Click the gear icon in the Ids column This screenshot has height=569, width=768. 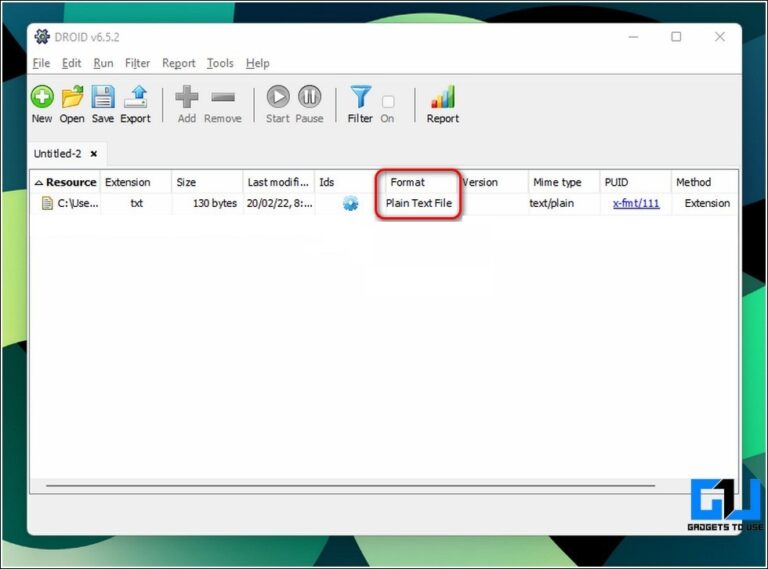pyautogui.click(x=351, y=203)
